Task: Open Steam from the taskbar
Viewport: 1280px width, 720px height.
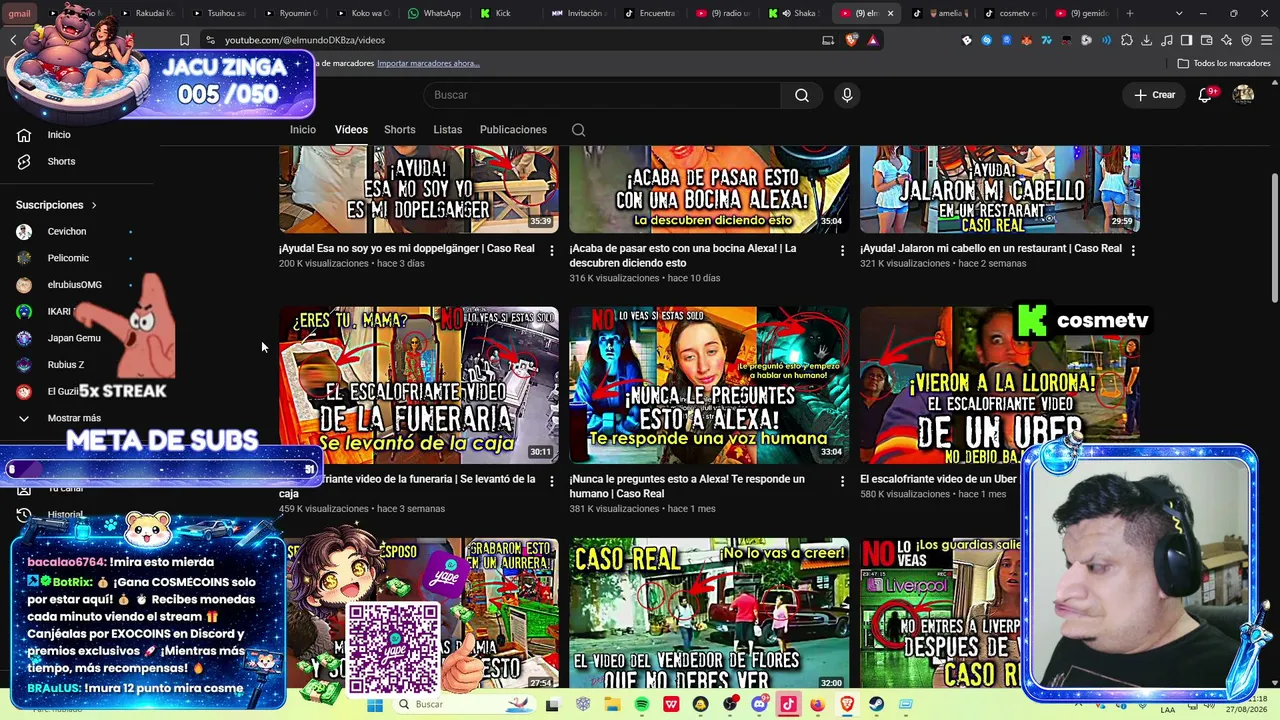Action: click(876, 705)
